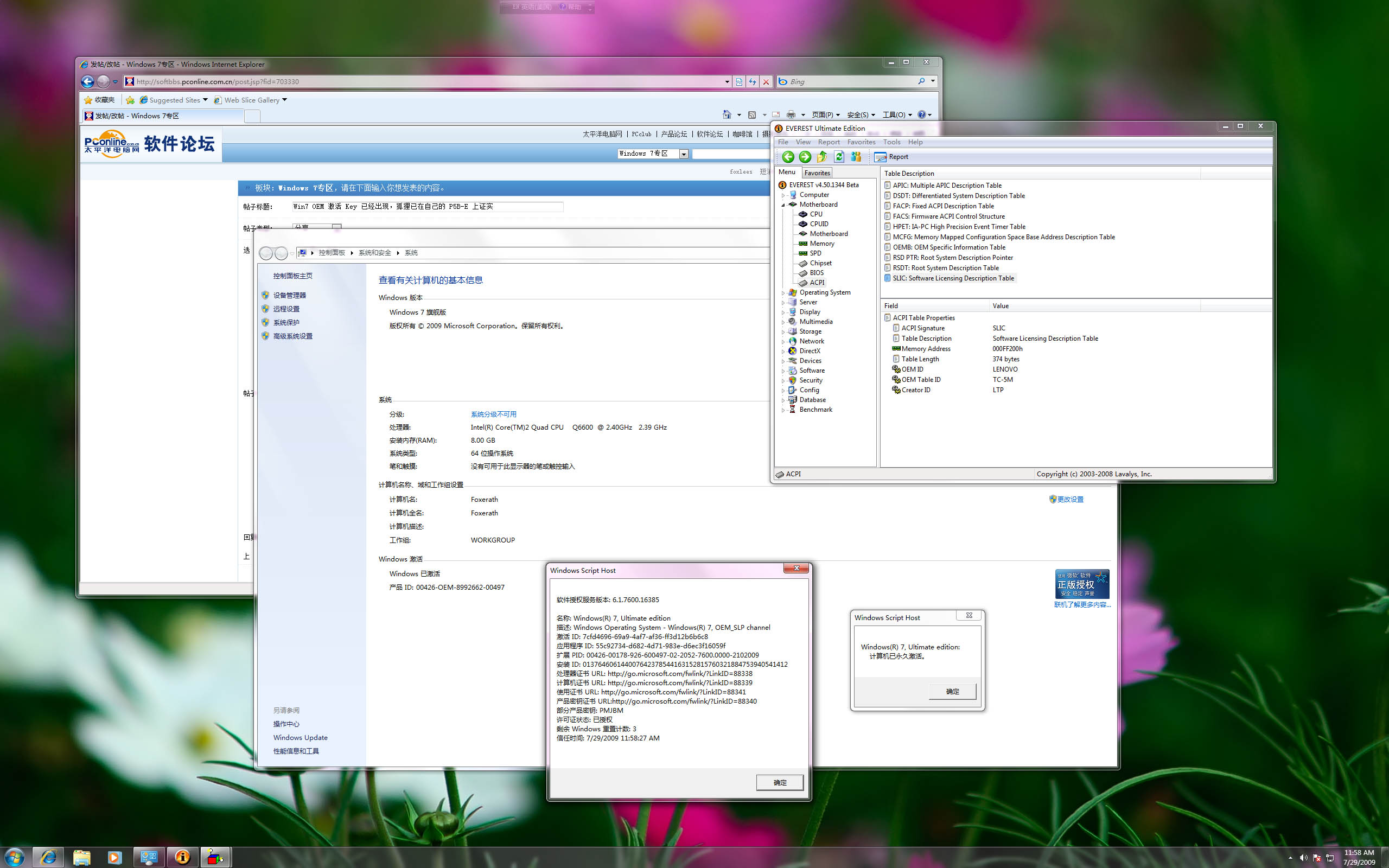The height and width of the screenshot is (868, 1389).
Task: Click Internet Explorer stop loading icon
Action: point(766,81)
